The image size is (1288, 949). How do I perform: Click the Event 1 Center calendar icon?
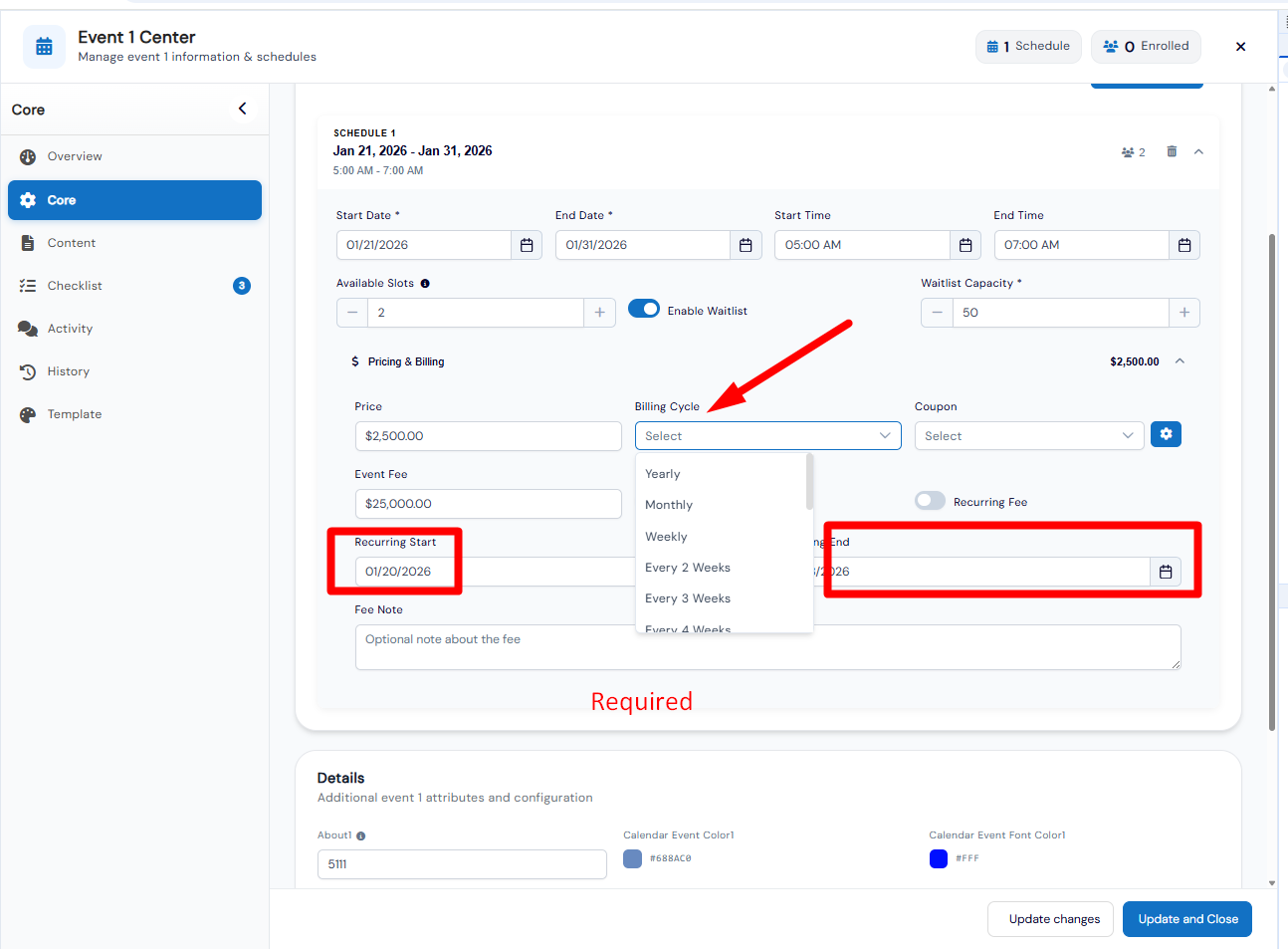pyautogui.click(x=44, y=47)
